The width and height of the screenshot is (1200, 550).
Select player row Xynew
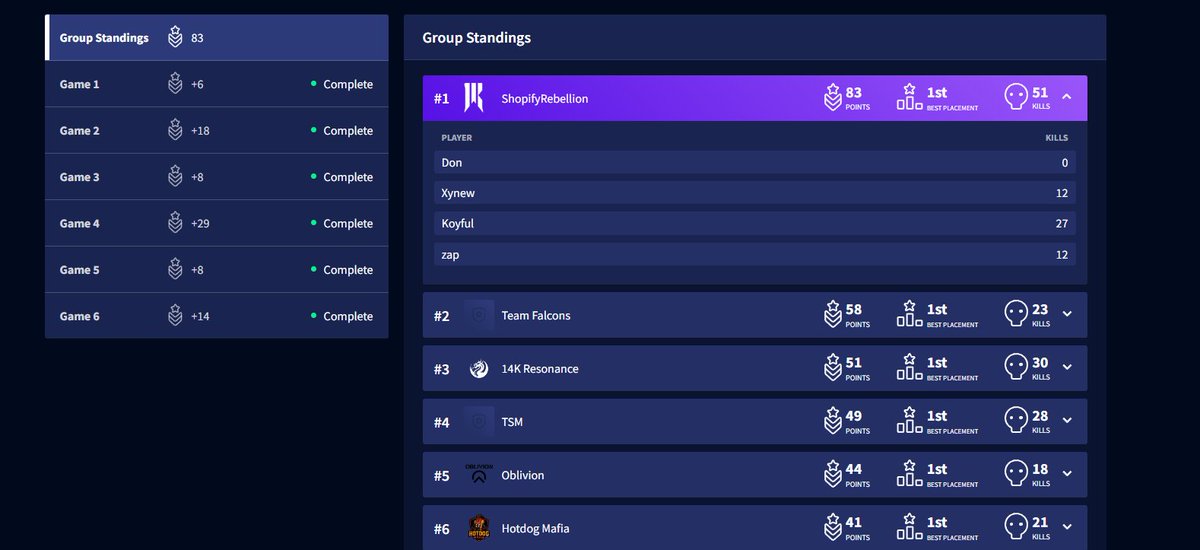(x=755, y=193)
